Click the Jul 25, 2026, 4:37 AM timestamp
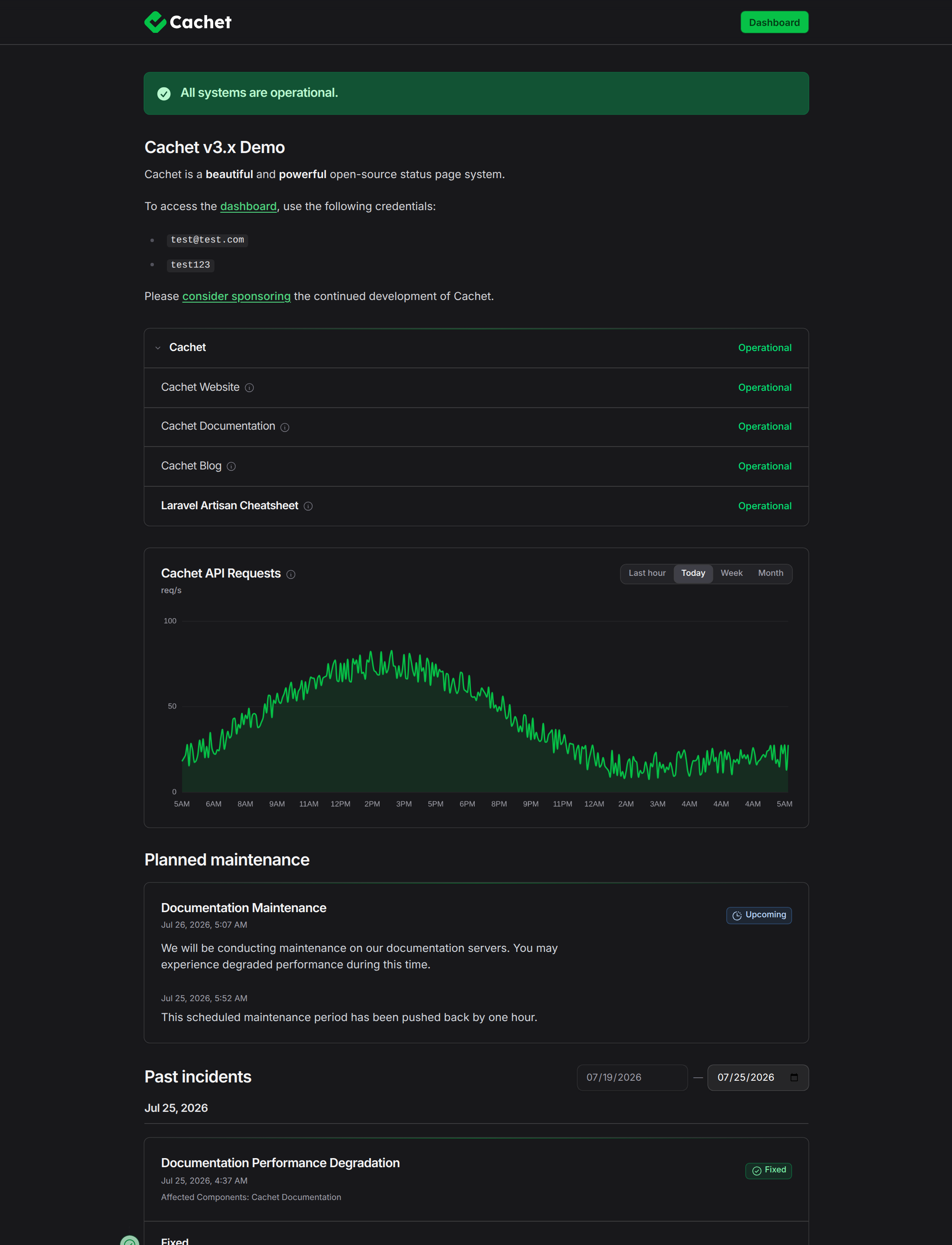 tap(204, 1181)
